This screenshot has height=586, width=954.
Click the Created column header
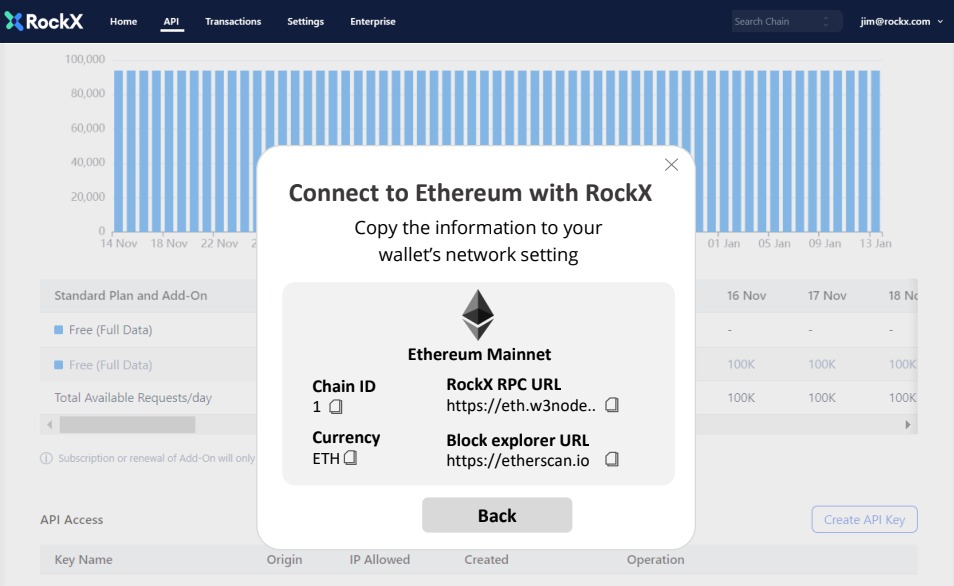(x=486, y=560)
